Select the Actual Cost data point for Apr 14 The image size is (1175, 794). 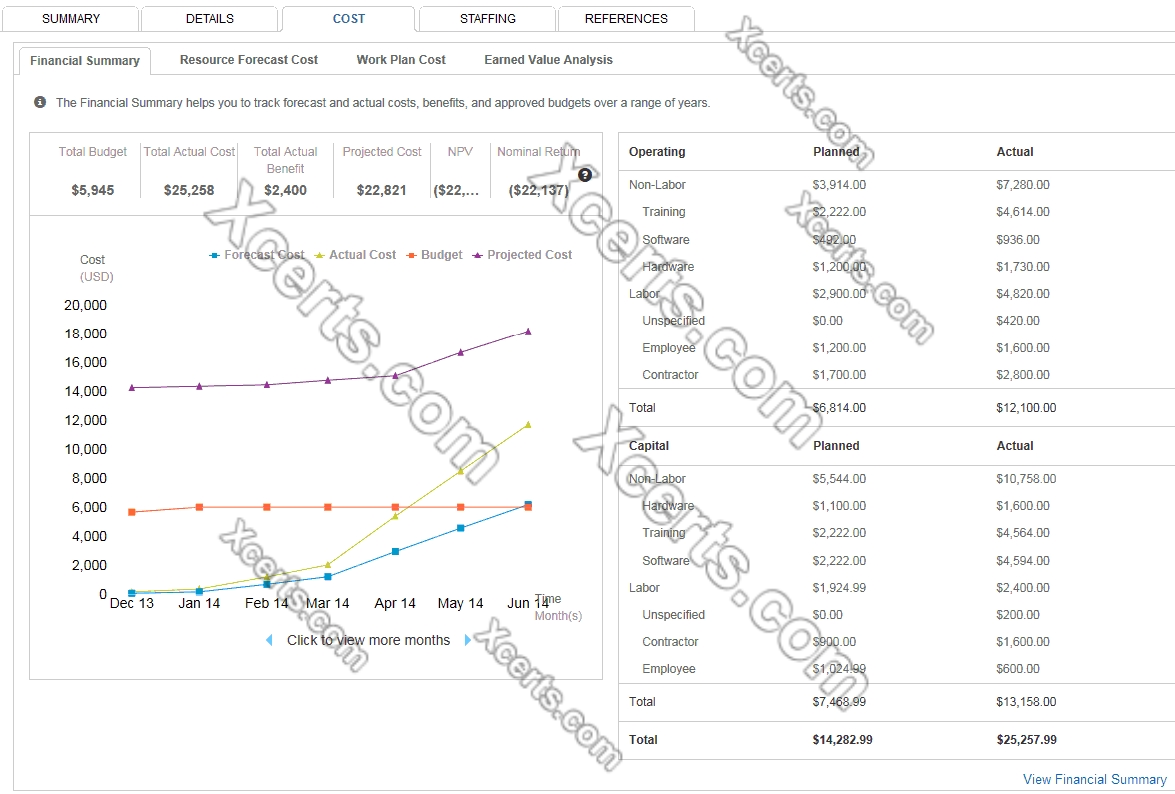pos(395,516)
